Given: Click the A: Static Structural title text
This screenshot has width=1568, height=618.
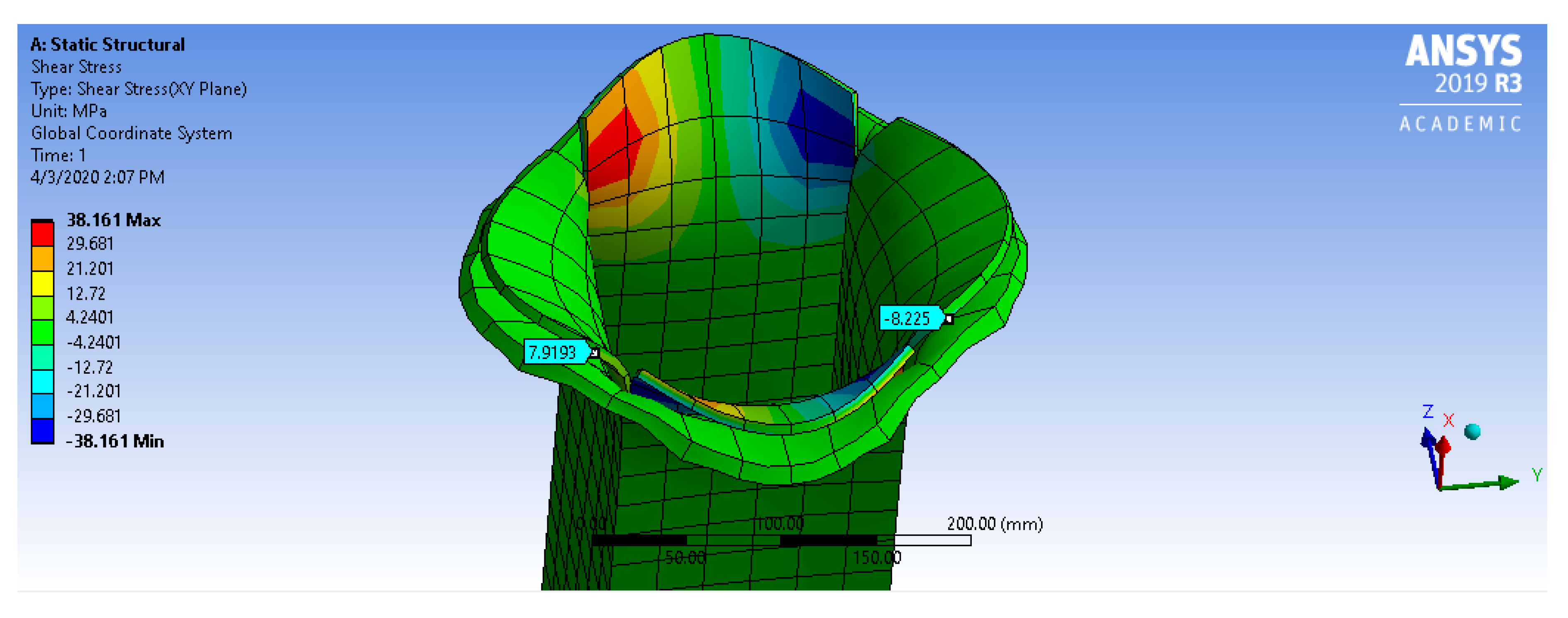Looking at the screenshot, I should coord(107,44).
